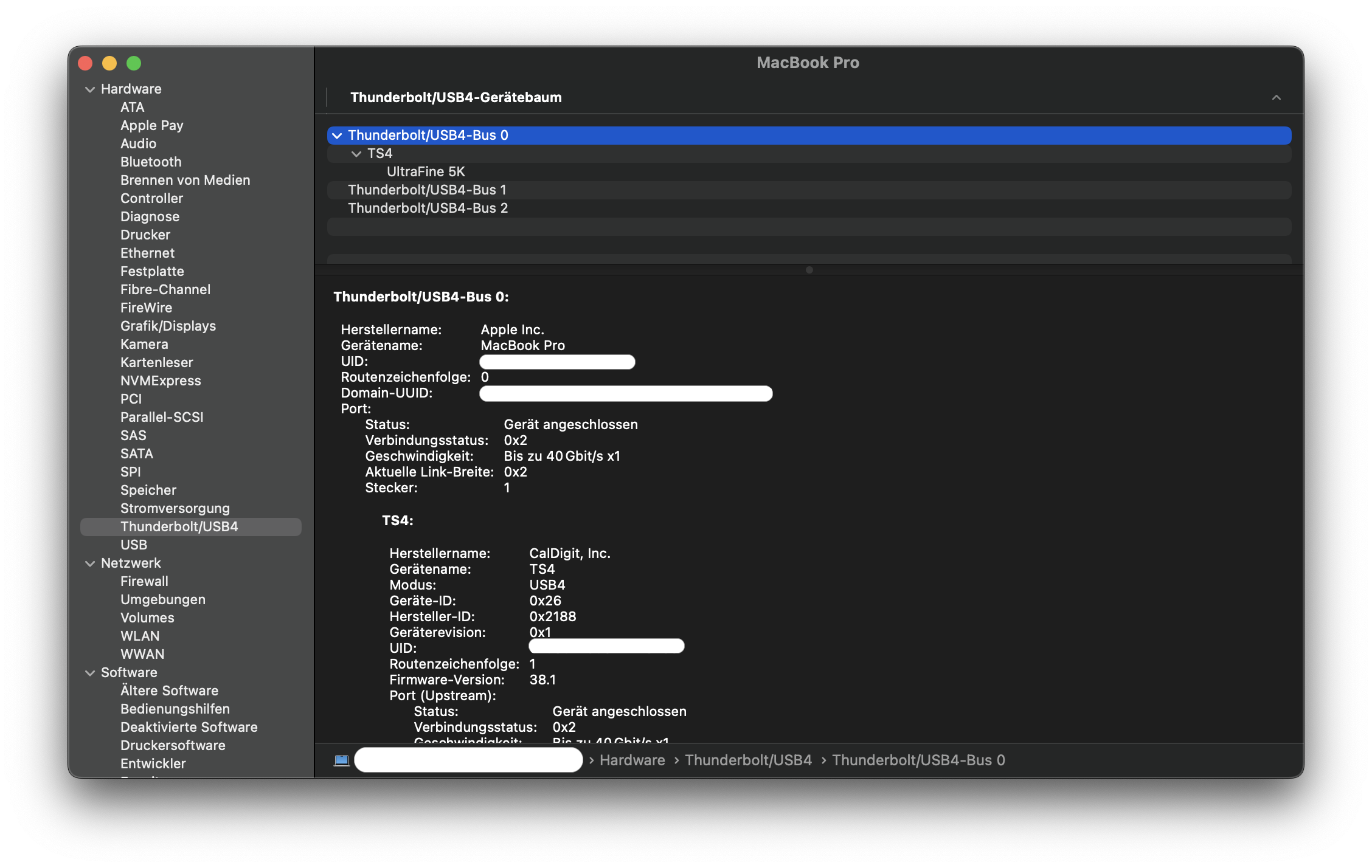This screenshot has width=1372, height=868.
Task: Click Hardware in the path bar
Action: tap(632, 760)
